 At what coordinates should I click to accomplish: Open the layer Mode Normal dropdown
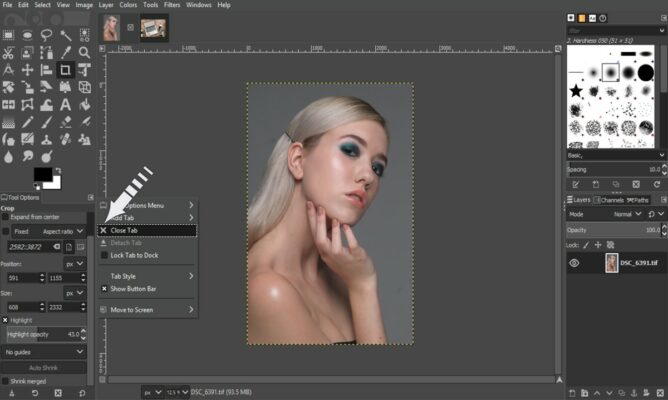click(x=626, y=214)
